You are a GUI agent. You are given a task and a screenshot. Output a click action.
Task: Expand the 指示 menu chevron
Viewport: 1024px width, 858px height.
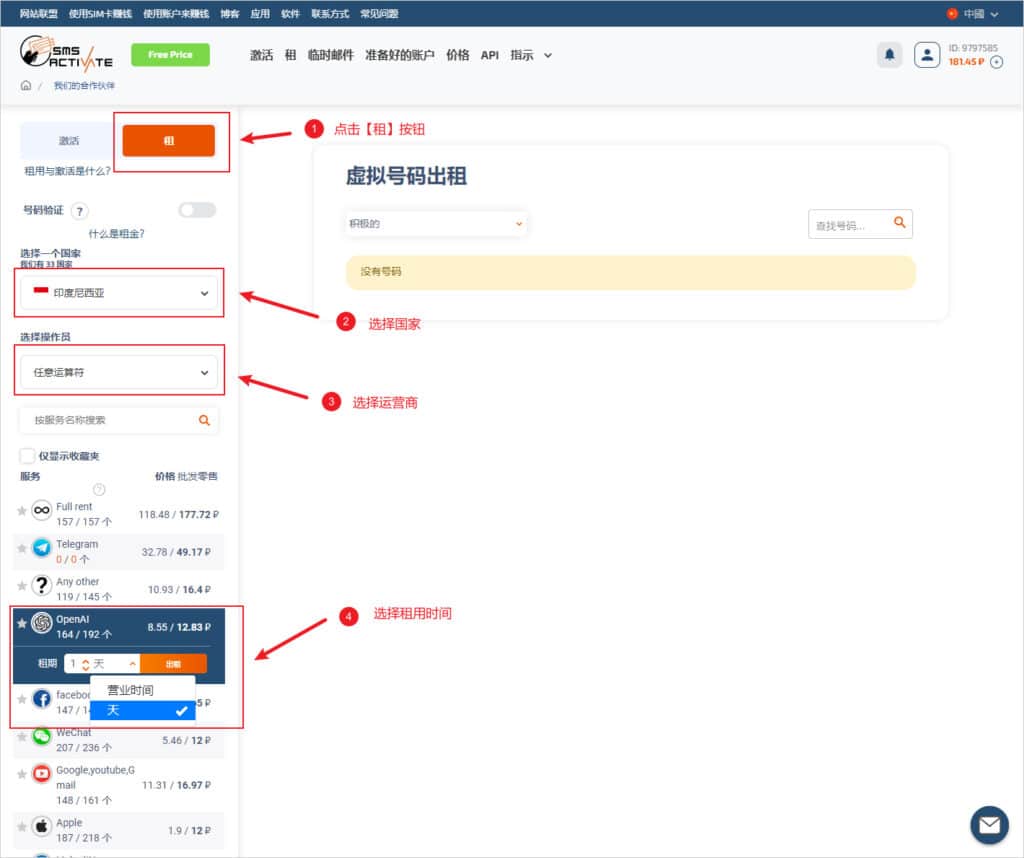click(x=548, y=56)
